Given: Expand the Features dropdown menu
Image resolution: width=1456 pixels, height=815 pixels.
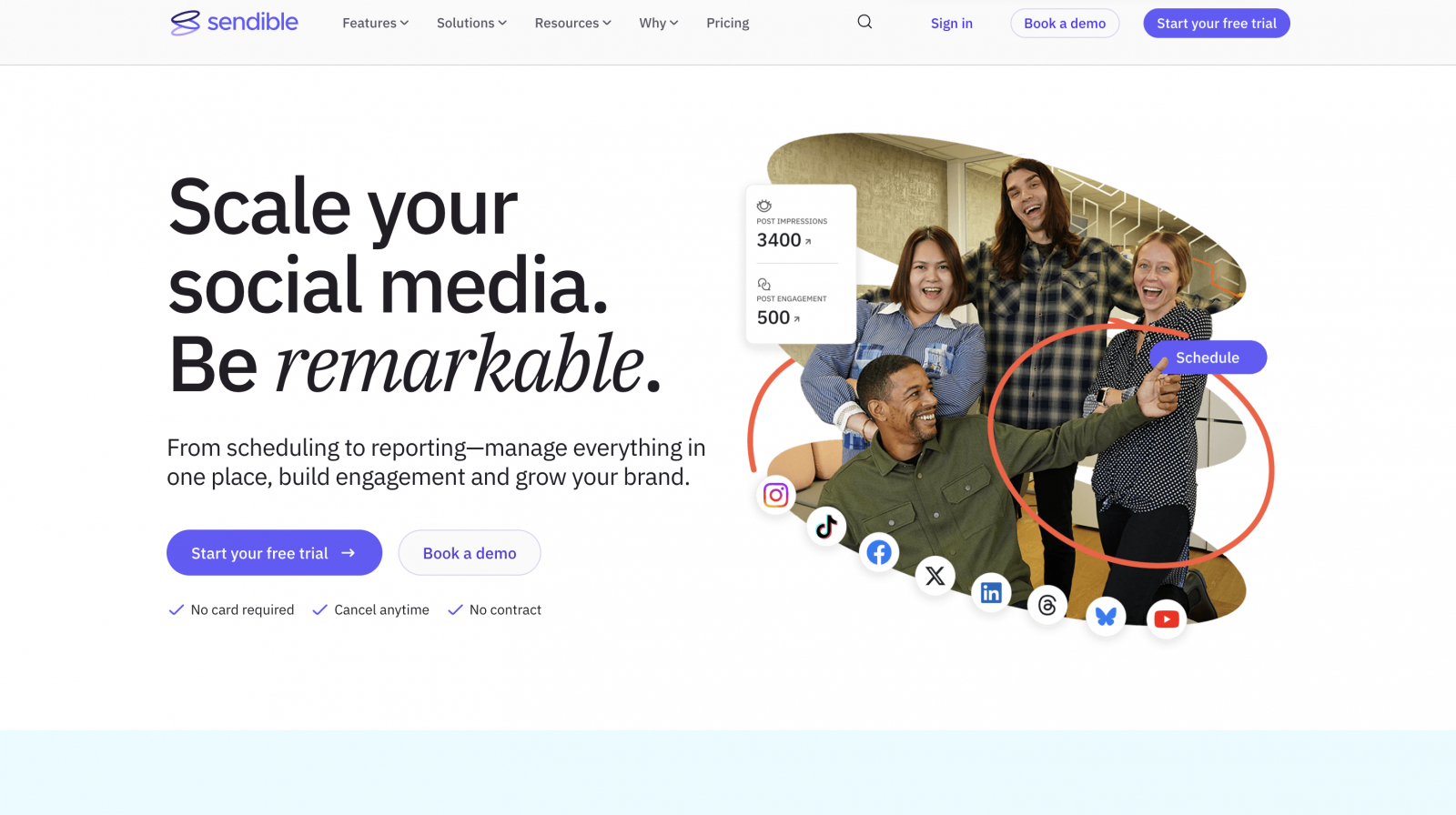Looking at the screenshot, I should tap(376, 23).
